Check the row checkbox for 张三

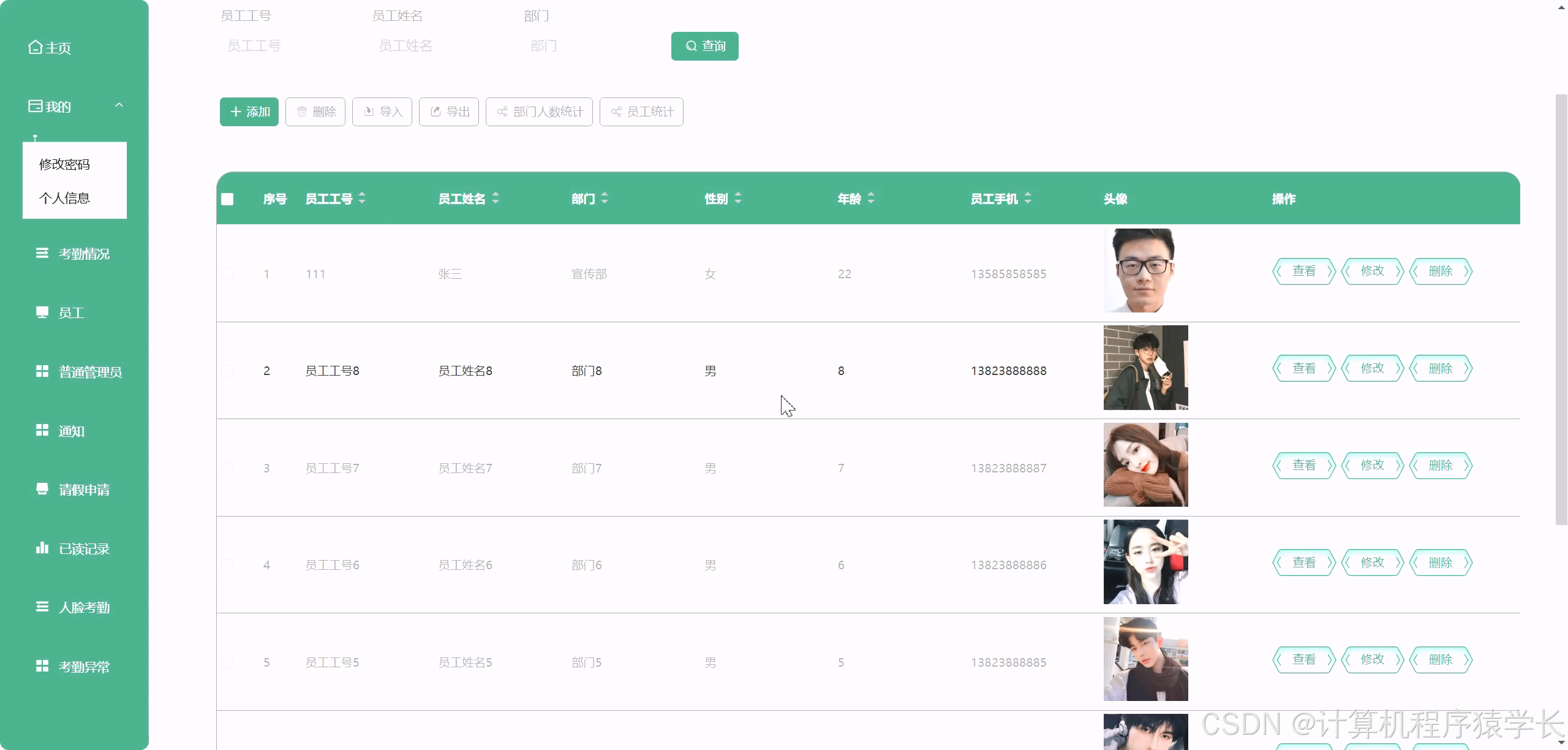[x=227, y=274]
